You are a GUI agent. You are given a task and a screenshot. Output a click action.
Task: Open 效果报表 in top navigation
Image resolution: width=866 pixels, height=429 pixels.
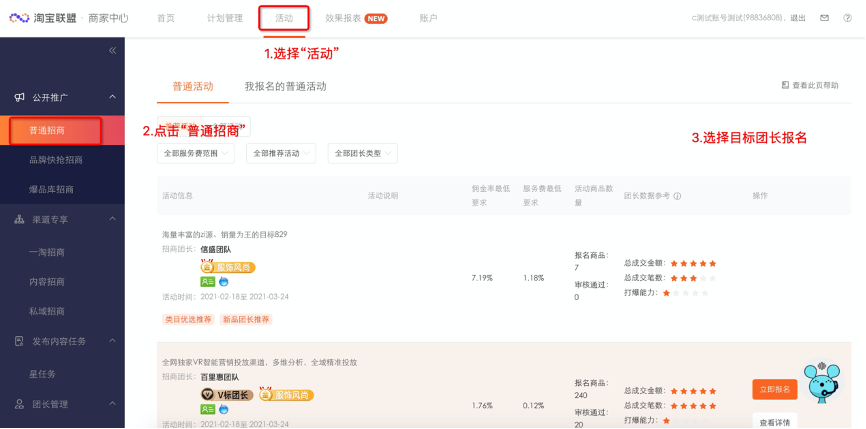pos(343,18)
